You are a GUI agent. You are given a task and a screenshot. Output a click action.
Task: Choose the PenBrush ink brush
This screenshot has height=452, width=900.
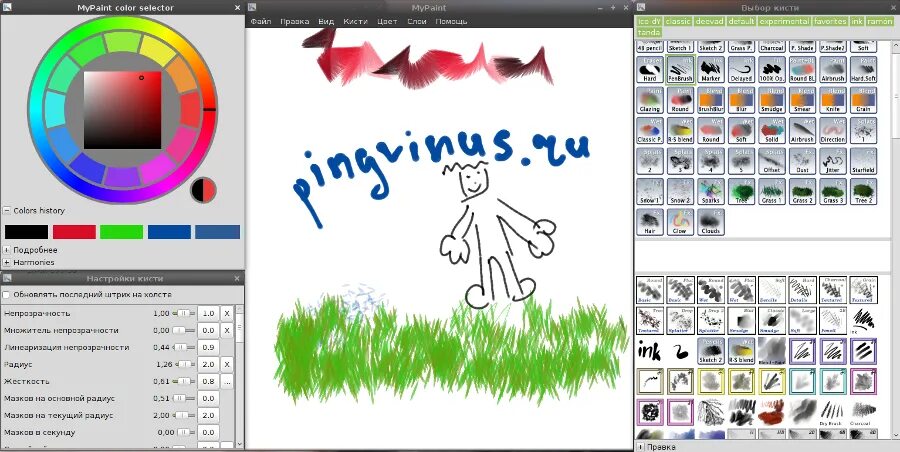tap(680, 69)
